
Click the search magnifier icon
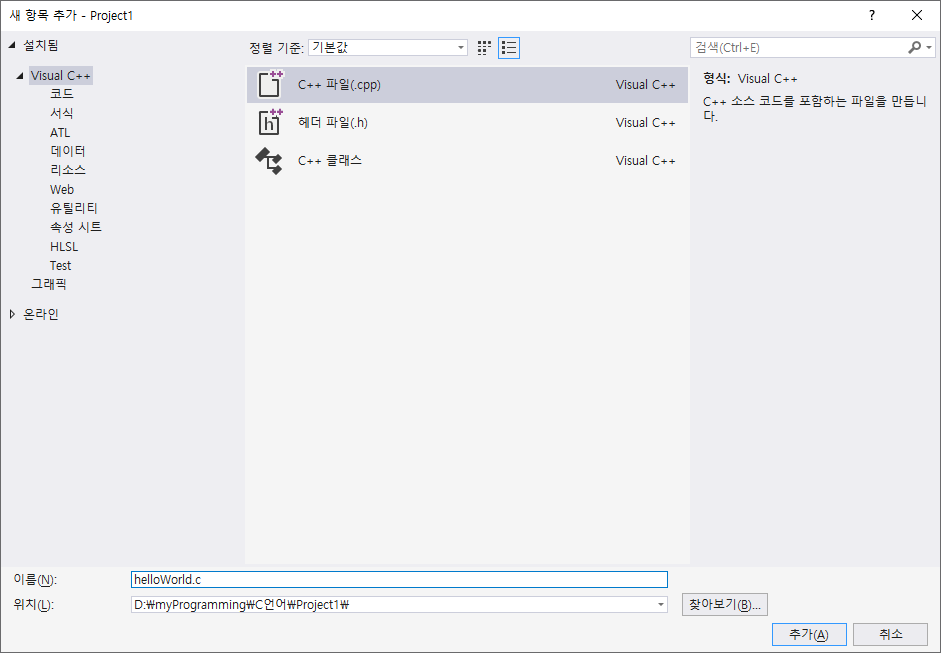pos(914,47)
